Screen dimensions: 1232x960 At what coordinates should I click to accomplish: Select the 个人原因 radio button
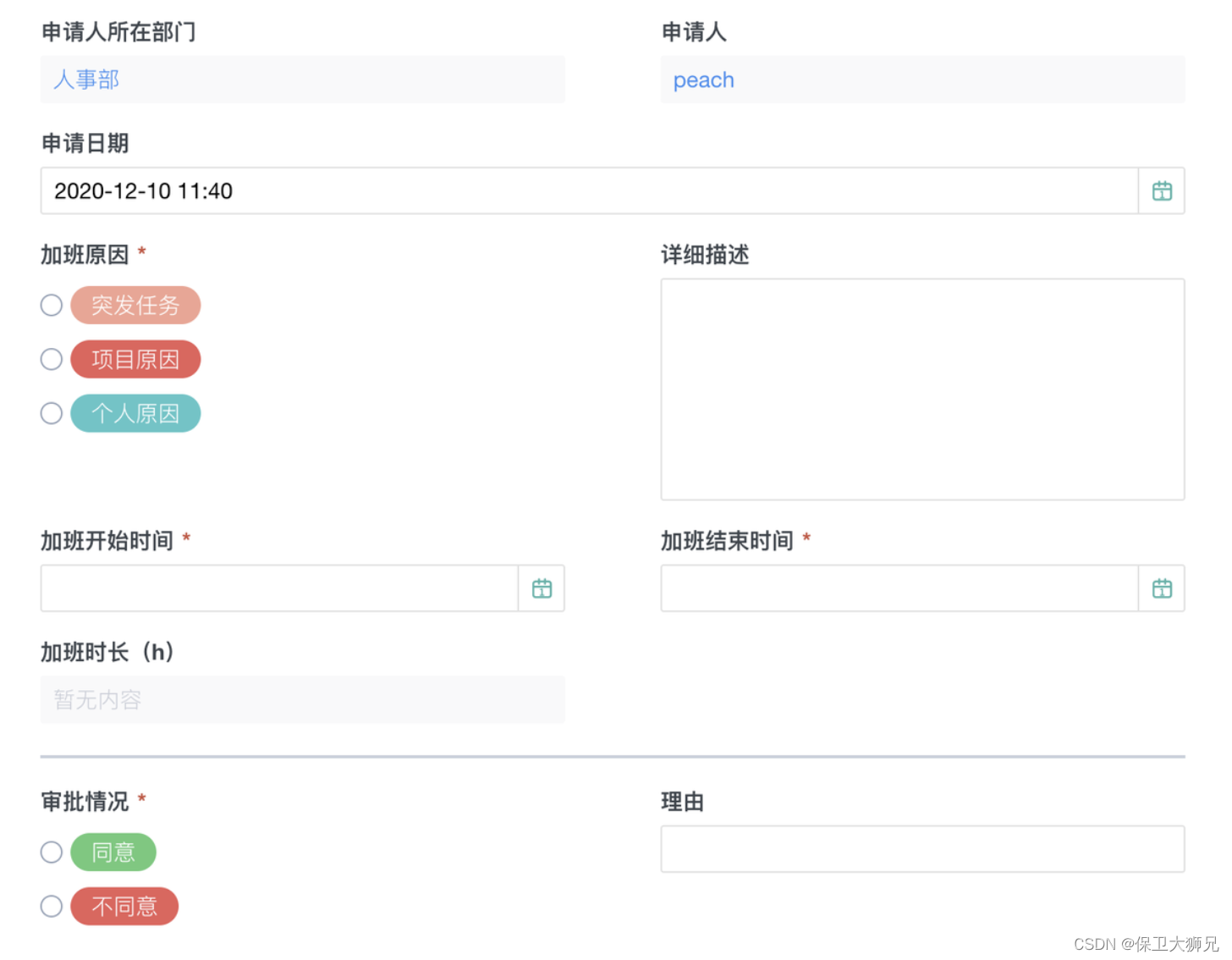pos(52,413)
